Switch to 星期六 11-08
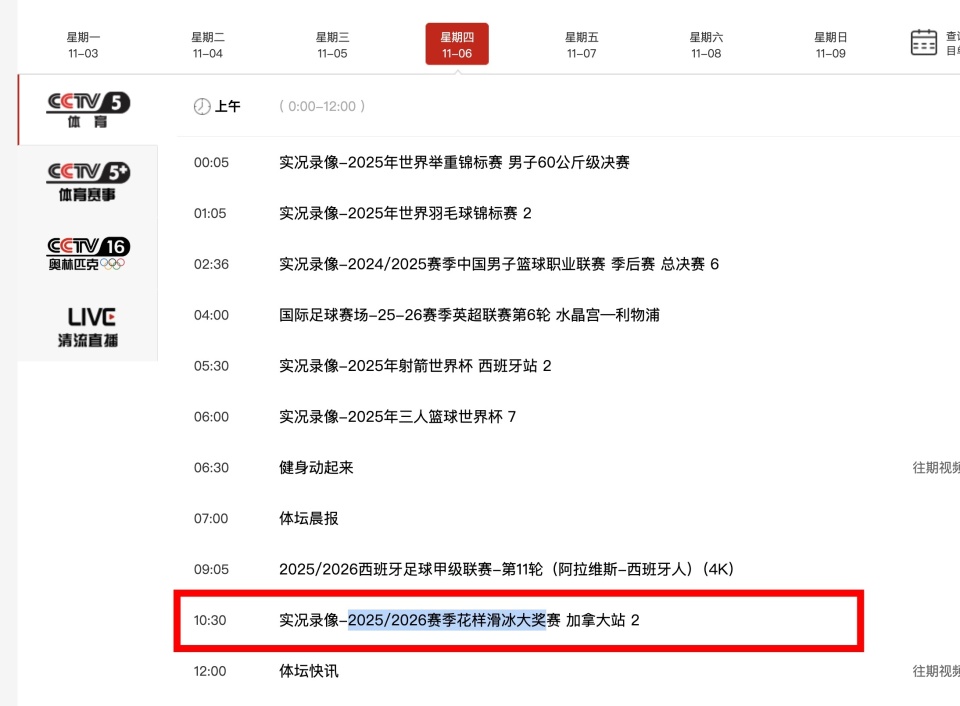Image resolution: width=960 pixels, height=706 pixels. [707, 45]
